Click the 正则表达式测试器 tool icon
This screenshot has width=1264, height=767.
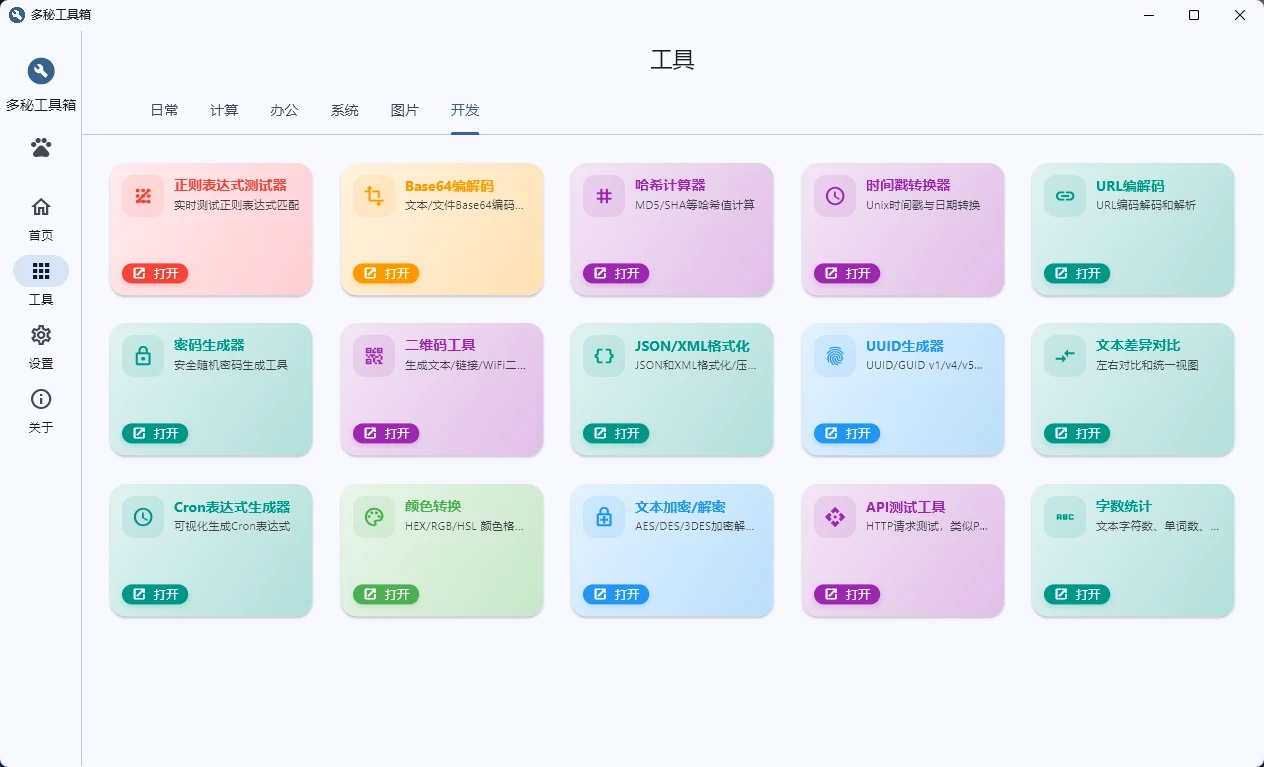click(x=144, y=196)
